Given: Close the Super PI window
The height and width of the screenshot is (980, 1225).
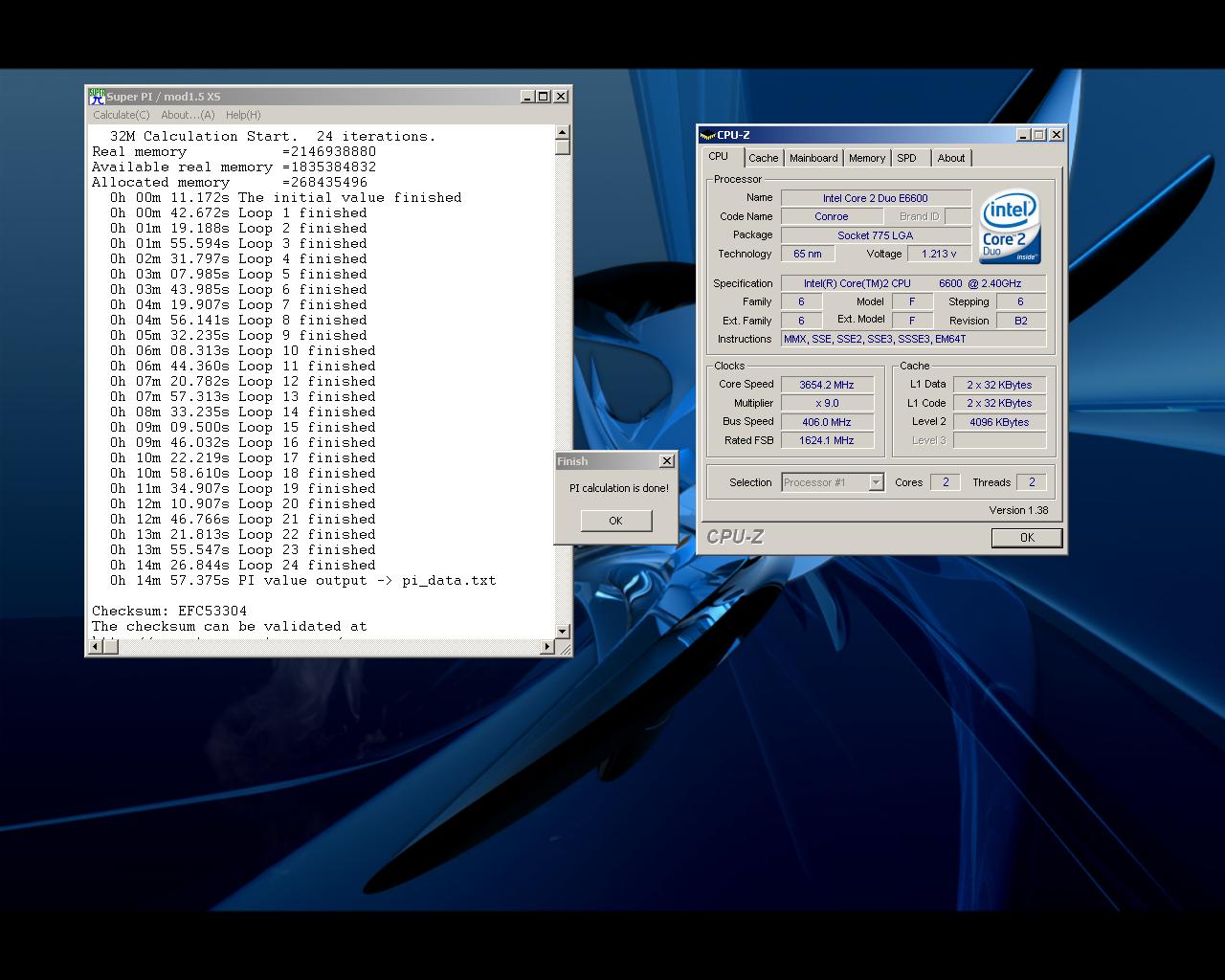Looking at the screenshot, I should tap(562, 97).
